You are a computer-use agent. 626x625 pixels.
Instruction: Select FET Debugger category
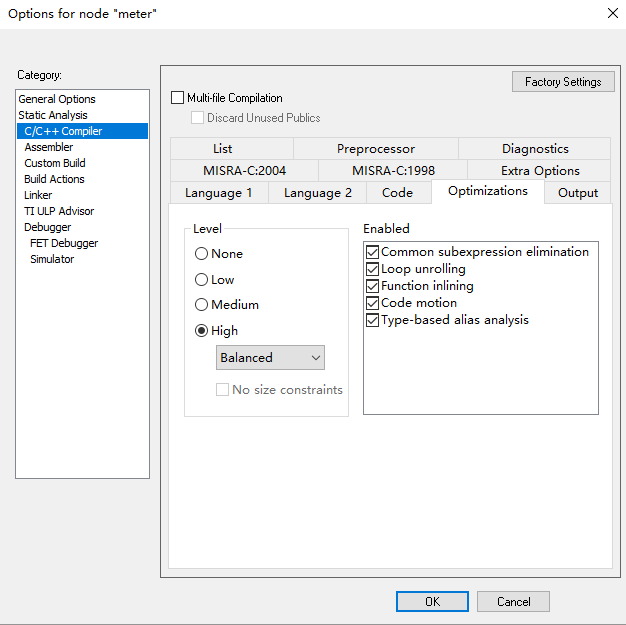64,243
